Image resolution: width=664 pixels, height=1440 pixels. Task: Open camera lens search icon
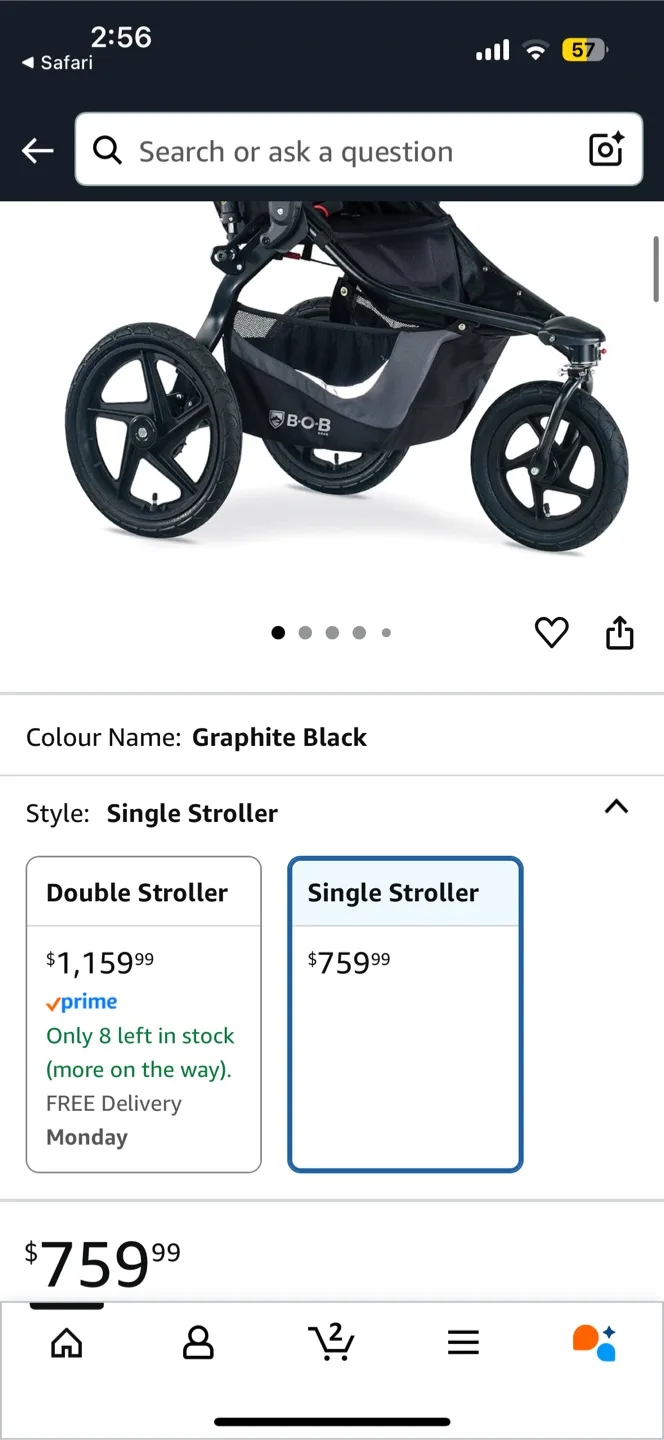coord(606,150)
